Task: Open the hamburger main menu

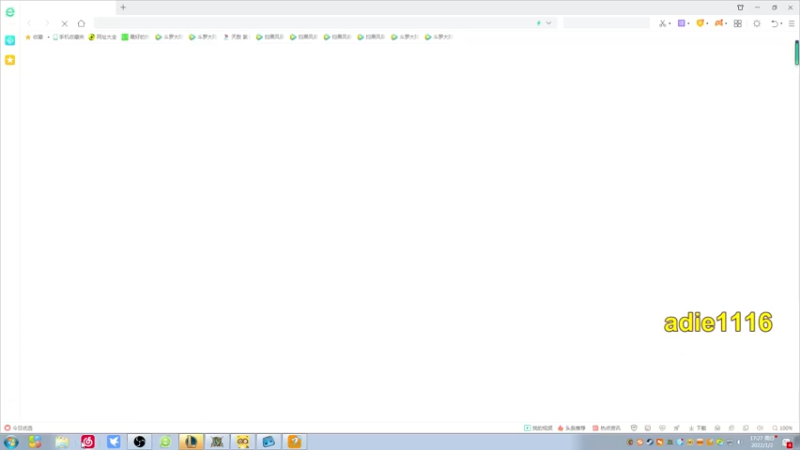Action: pyautogui.click(x=791, y=23)
